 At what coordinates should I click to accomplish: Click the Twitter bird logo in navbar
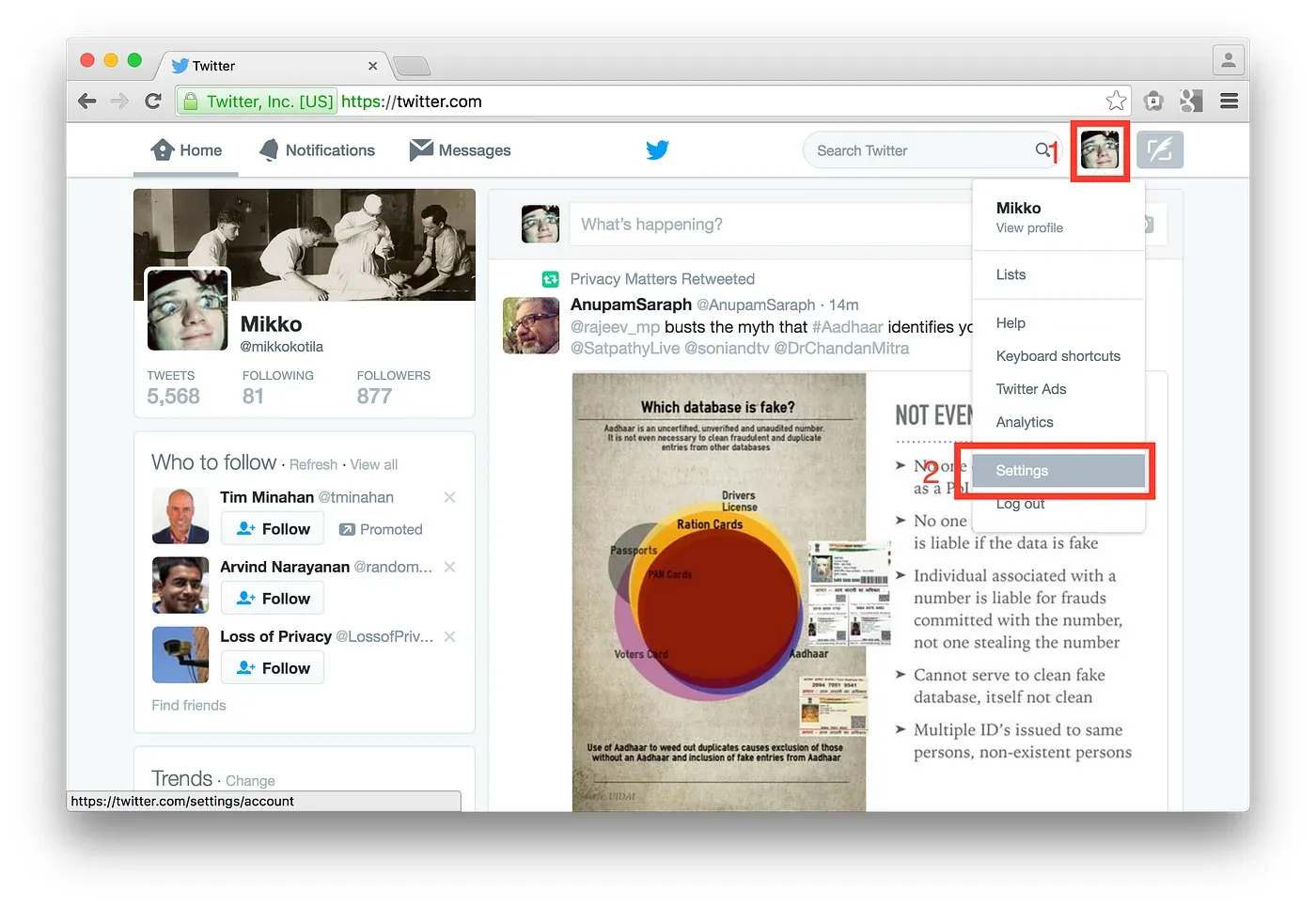(657, 149)
